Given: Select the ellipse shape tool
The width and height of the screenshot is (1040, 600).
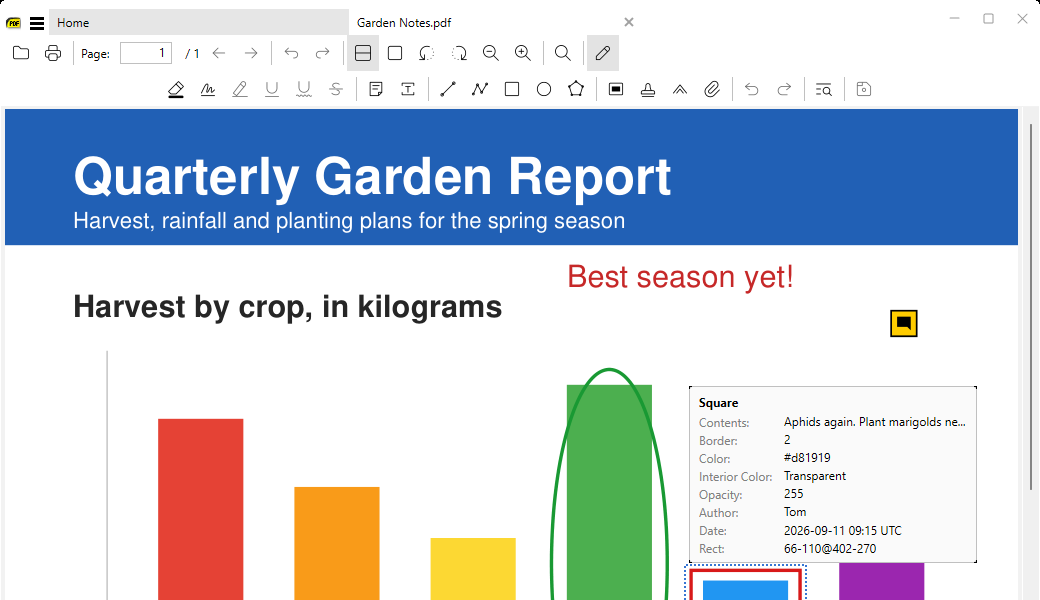Looking at the screenshot, I should [544, 90].
